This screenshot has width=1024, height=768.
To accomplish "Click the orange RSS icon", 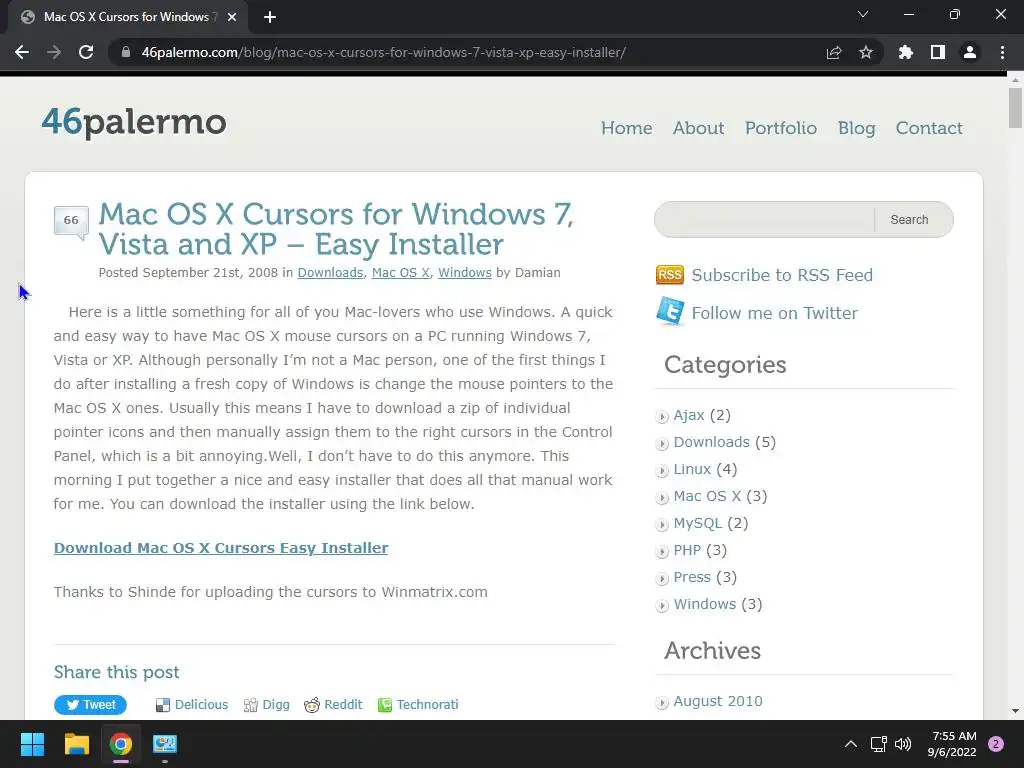I will tap(669, 275).
